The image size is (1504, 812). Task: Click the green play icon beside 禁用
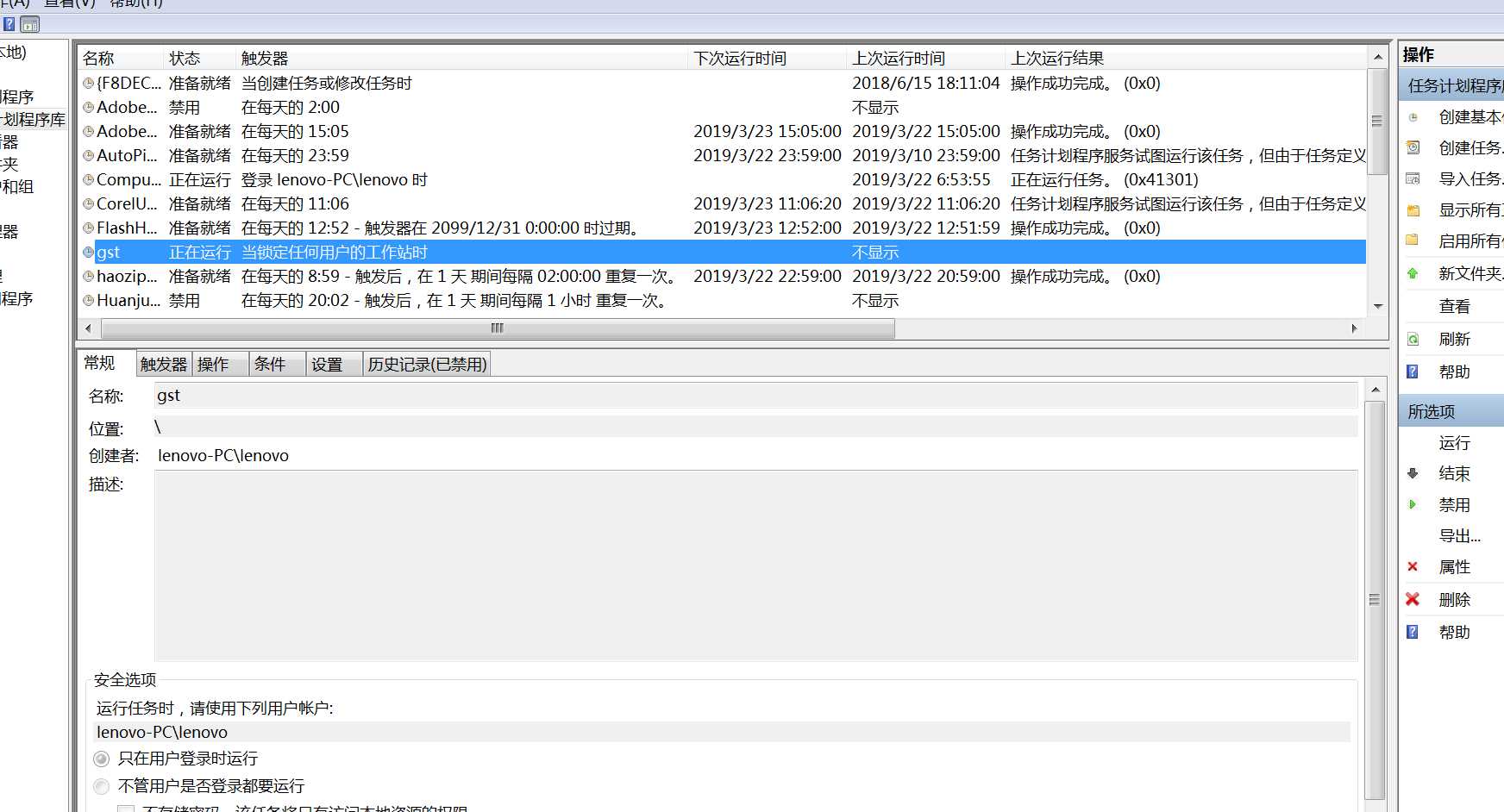(x=1413, y=504)
